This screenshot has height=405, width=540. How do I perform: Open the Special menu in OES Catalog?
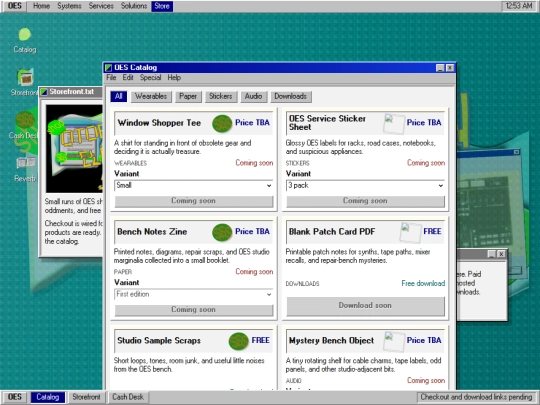tap(150, 77)
